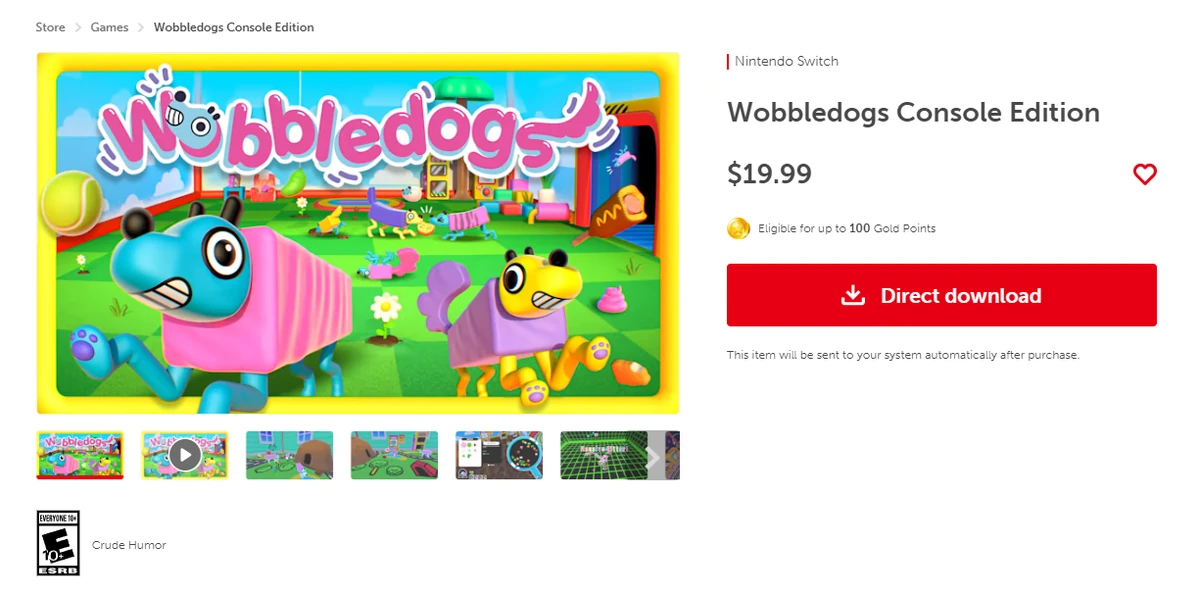Viewport: 1200px width, 595px height.
Task: Toggle the wishlist heart icon
Action: point(1145,174)
